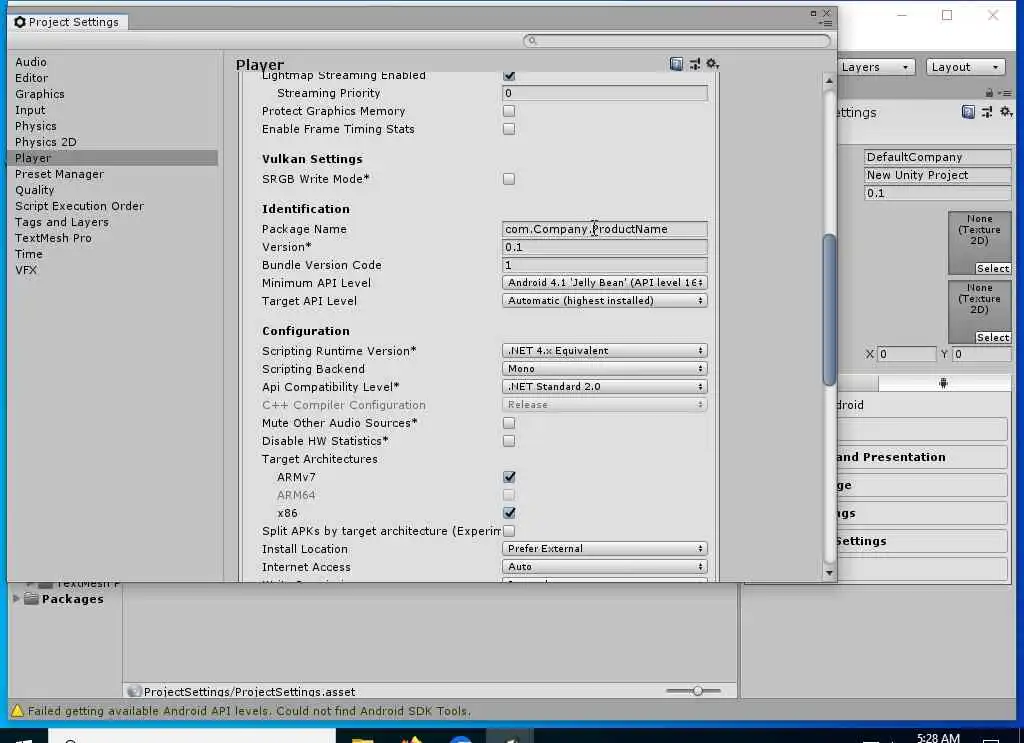The image size is (1024, 743).
Task: Uncheck ARMv7 target architecture
Action: [509, 477]
